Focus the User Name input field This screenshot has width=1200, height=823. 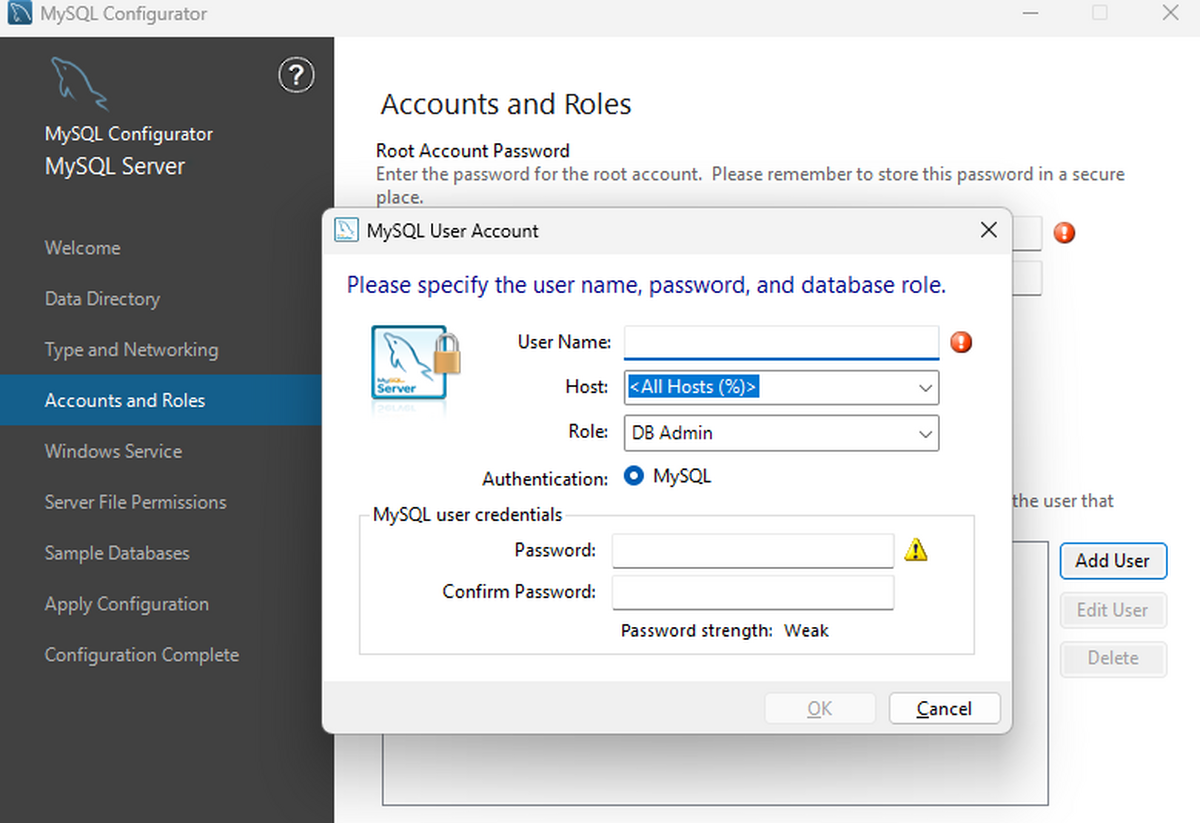781,342
